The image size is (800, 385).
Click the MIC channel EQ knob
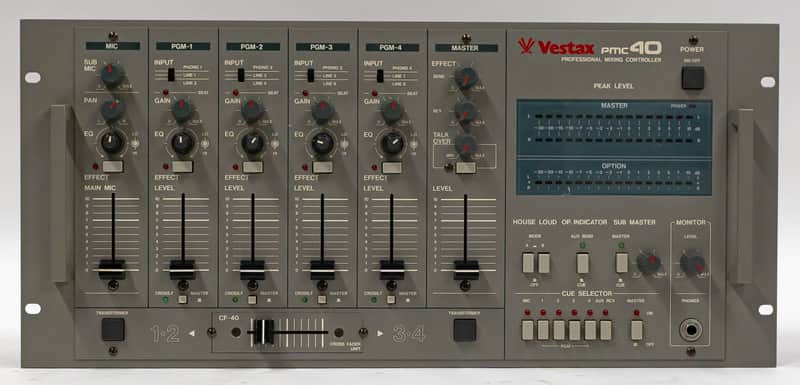point(112,142)
